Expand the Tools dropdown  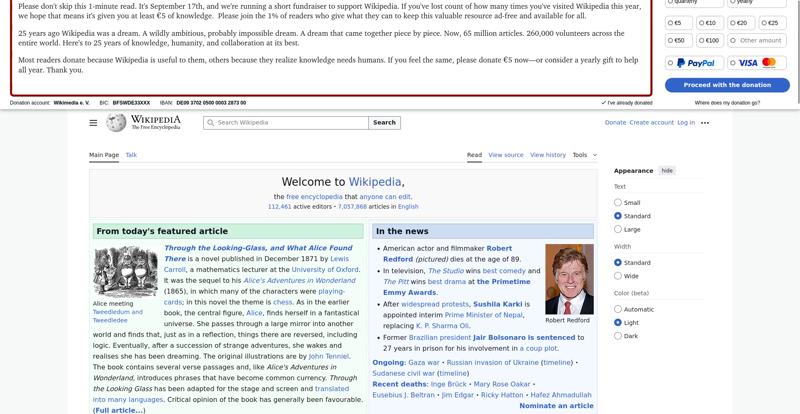point(584,155)
